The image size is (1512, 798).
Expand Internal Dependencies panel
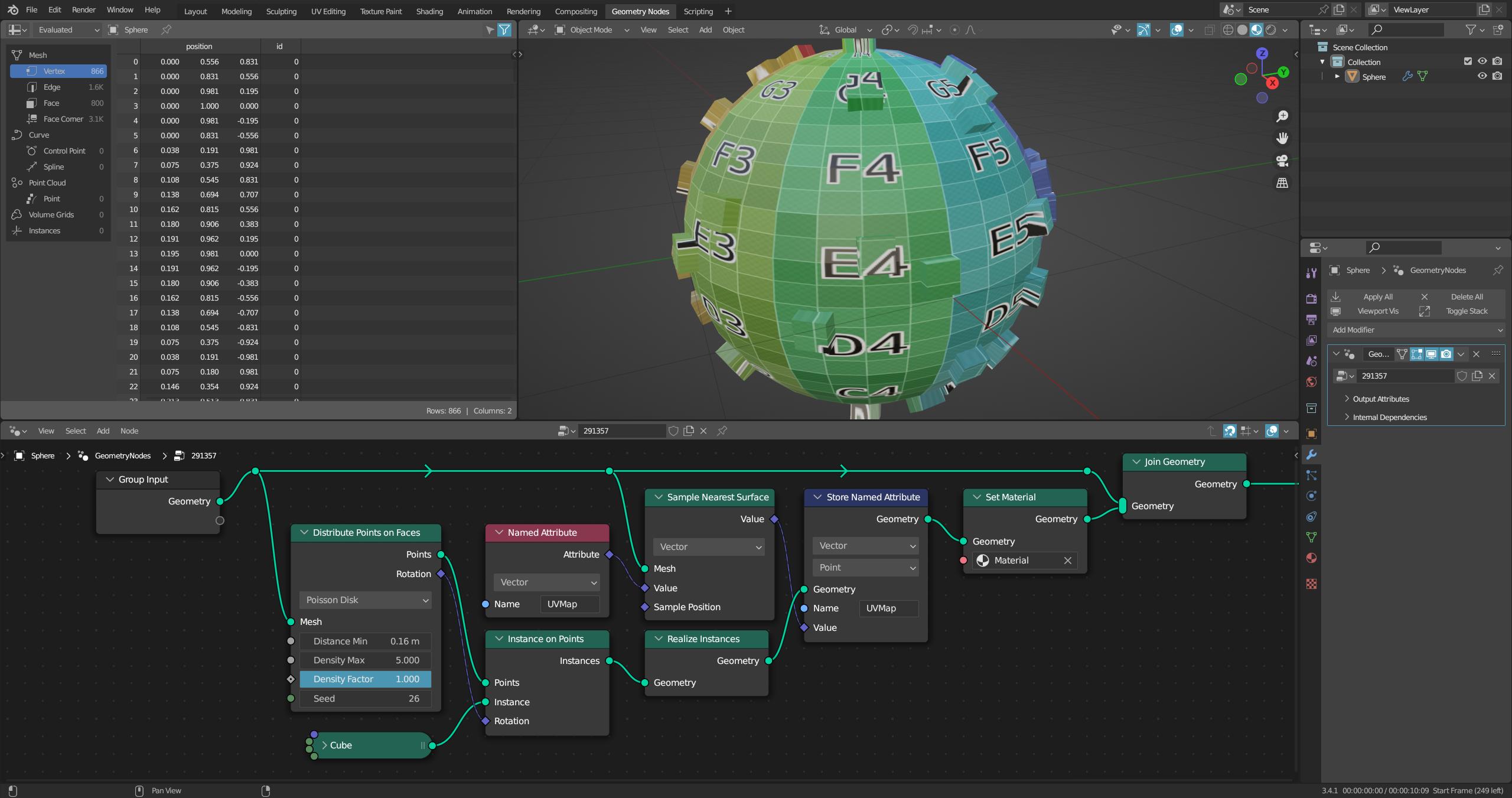(x=1389, y=417)
